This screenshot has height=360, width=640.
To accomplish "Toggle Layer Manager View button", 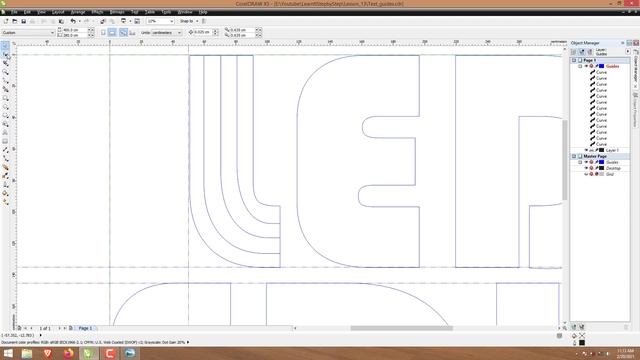I will pyautogui.click(x=590, y=52).
